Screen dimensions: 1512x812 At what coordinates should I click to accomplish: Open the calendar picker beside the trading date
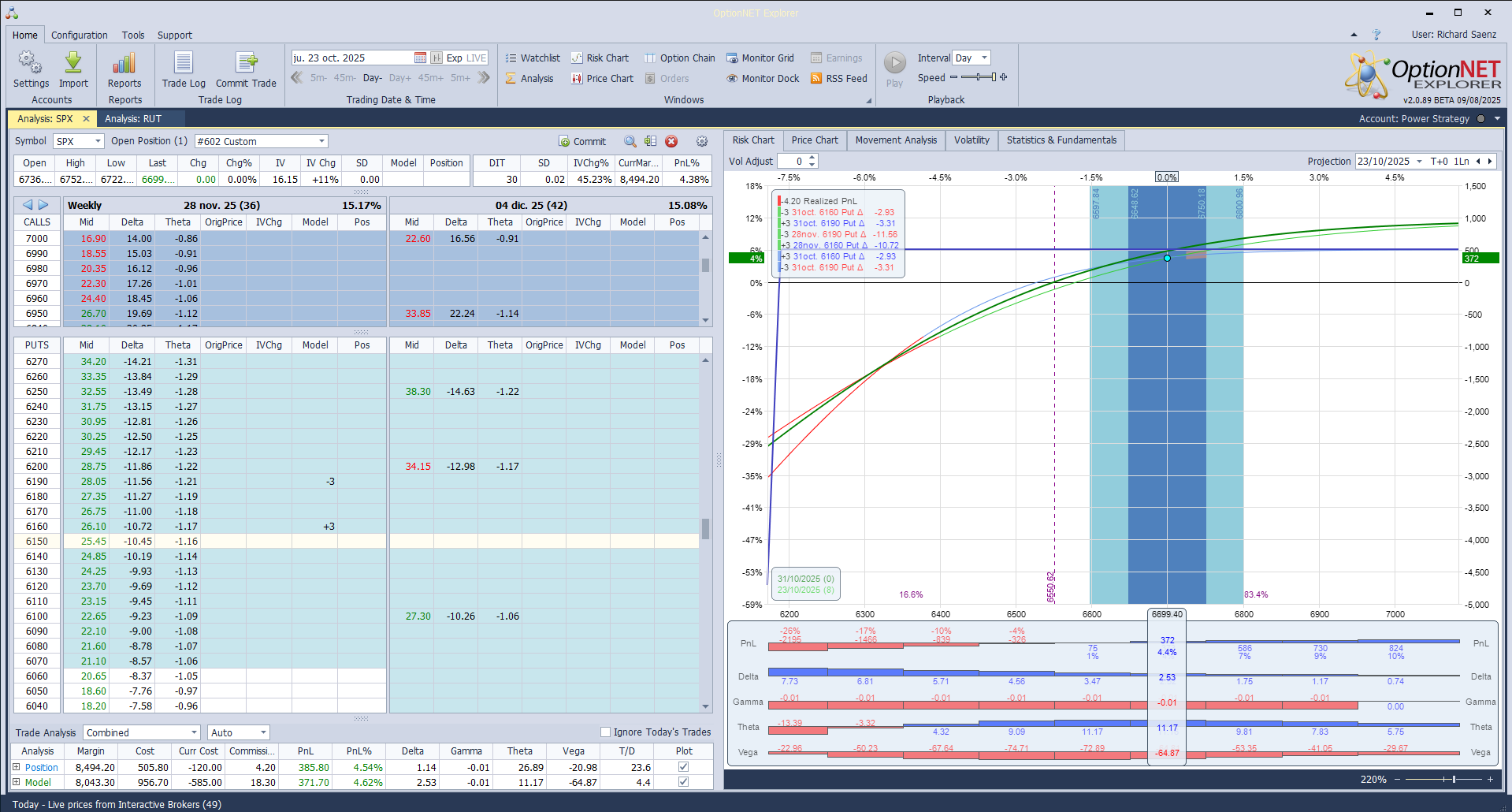420,58
